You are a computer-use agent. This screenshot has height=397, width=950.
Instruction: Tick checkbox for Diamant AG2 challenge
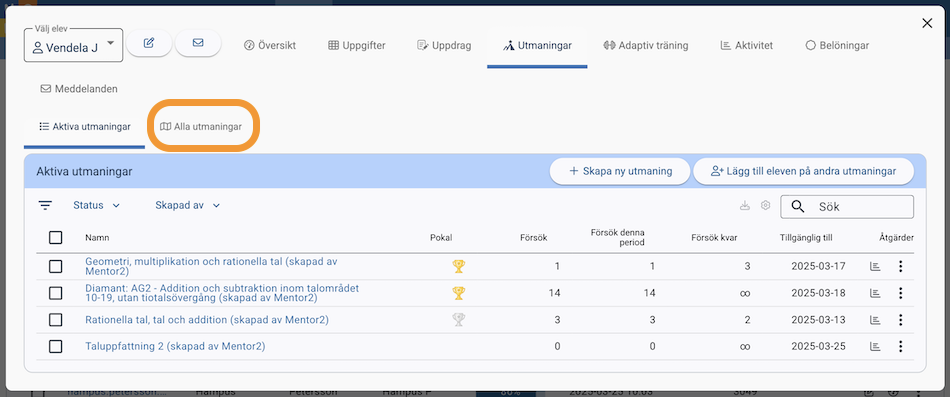click(x=56, y=293)
